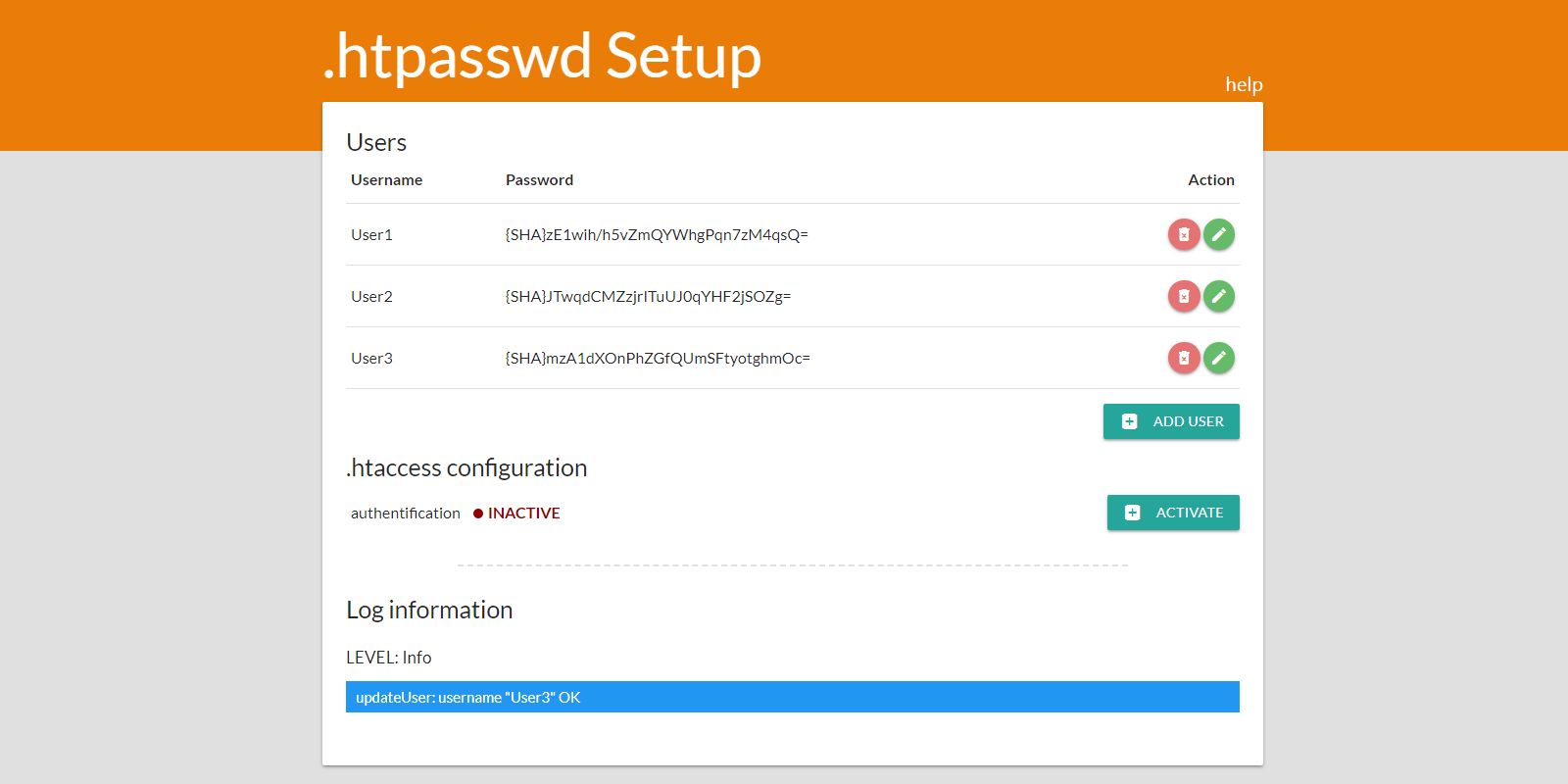This screenshot has height=784, width=1568.
Task: Select the User1 password hash text
Action: (x=657, y=235)
